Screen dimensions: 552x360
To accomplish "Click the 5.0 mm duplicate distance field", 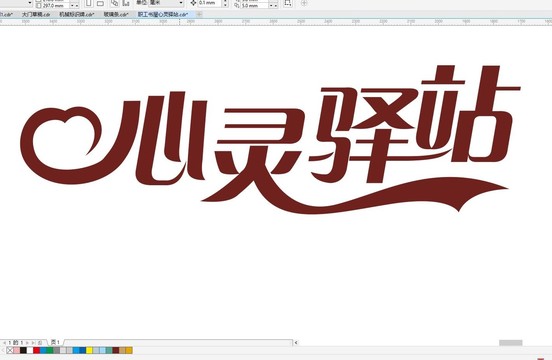I will tap(255, 6).
